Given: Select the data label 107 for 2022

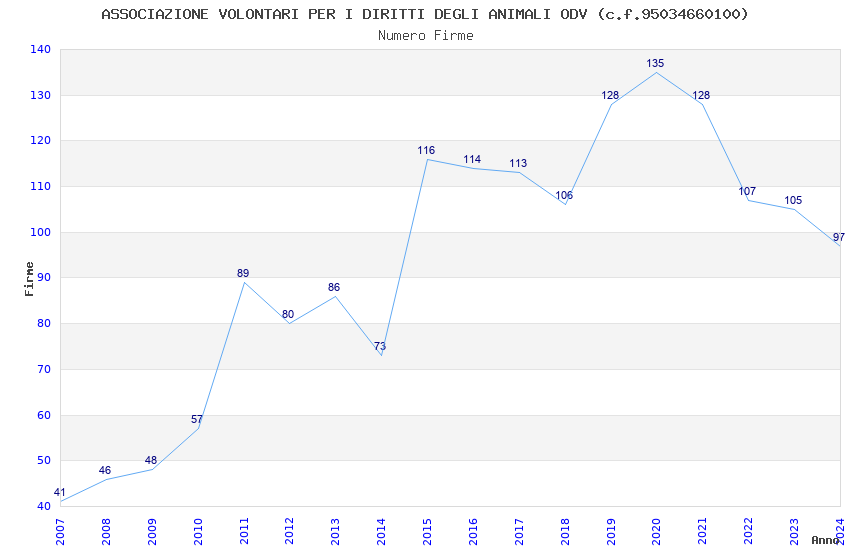Looking at the screenshot, I should tap(747, 191).
